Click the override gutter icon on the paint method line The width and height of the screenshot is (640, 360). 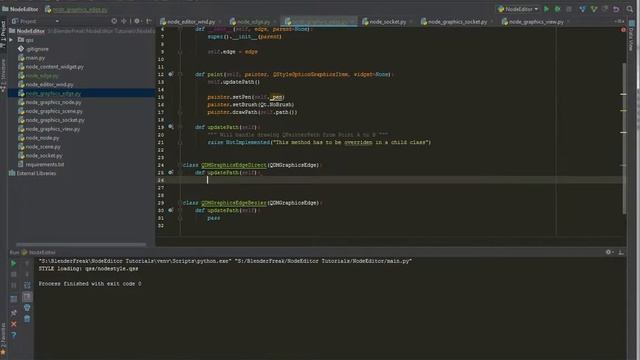point(171,74)
